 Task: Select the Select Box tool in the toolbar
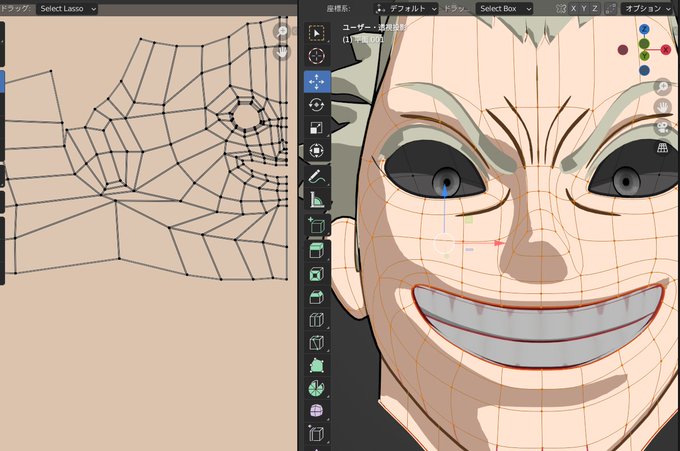tap(317, 33)
